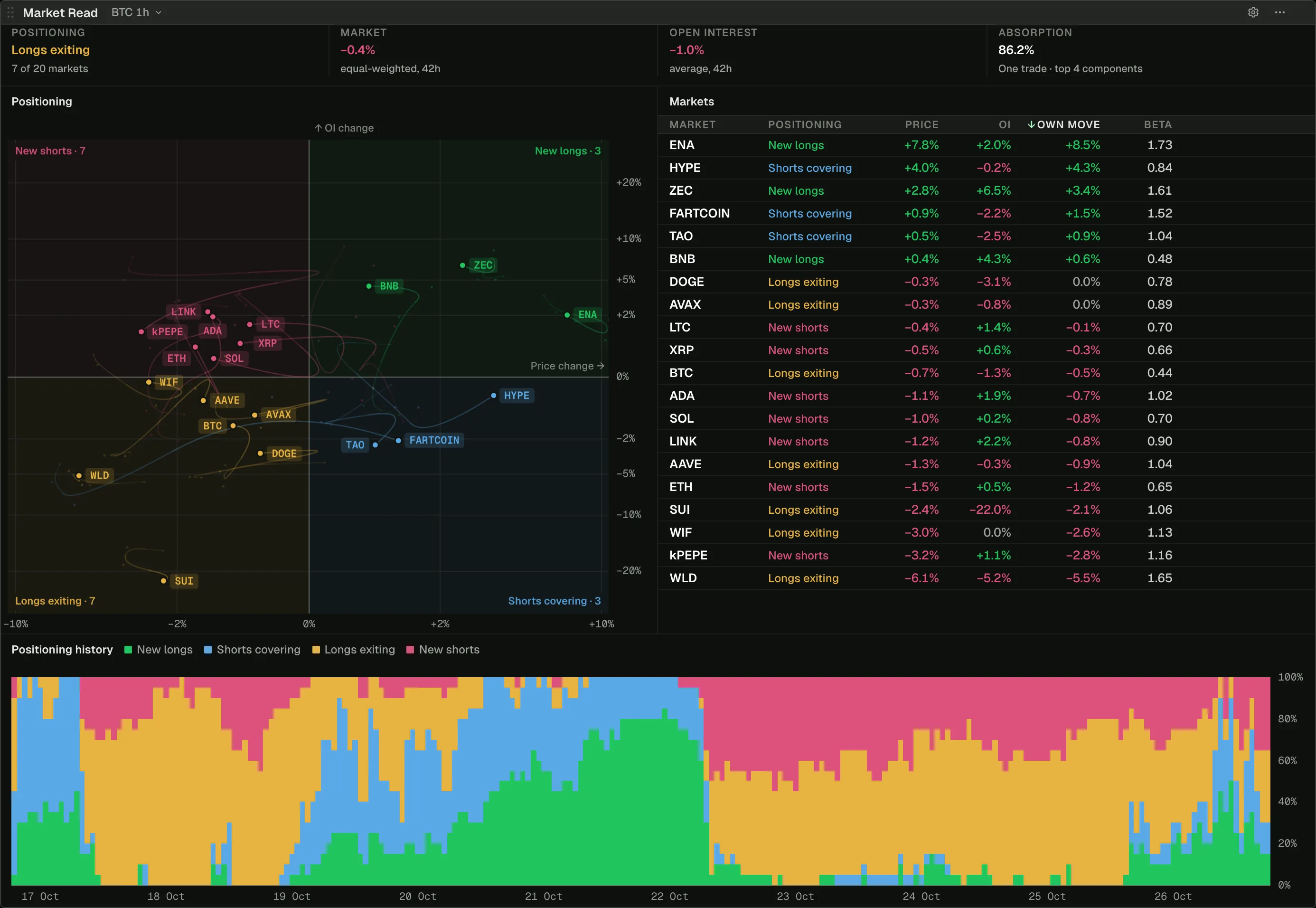Toggle the Longs exiting legend swatch

(316, 650)
